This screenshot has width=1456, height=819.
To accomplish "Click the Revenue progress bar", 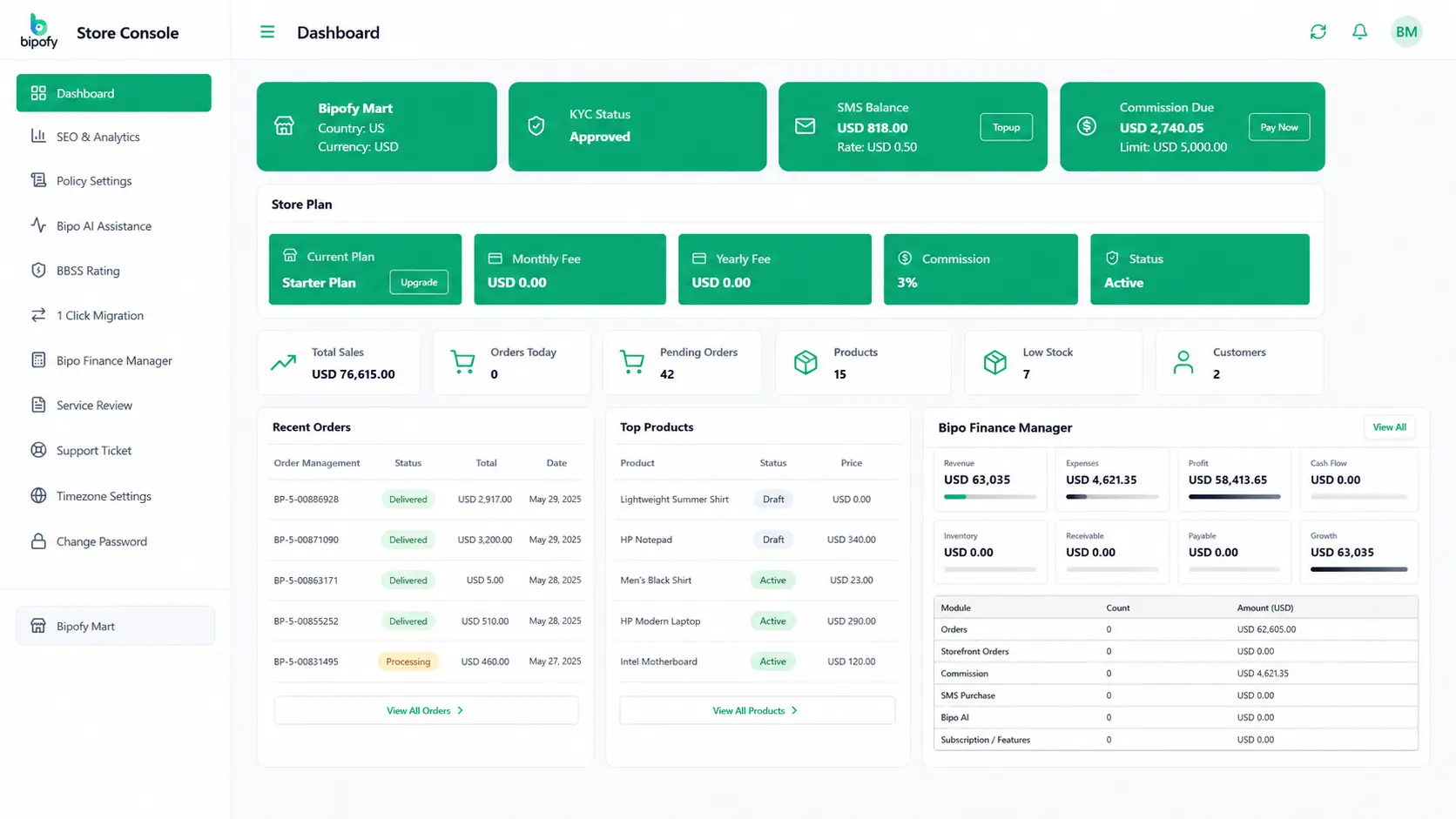I will point(990,497).
